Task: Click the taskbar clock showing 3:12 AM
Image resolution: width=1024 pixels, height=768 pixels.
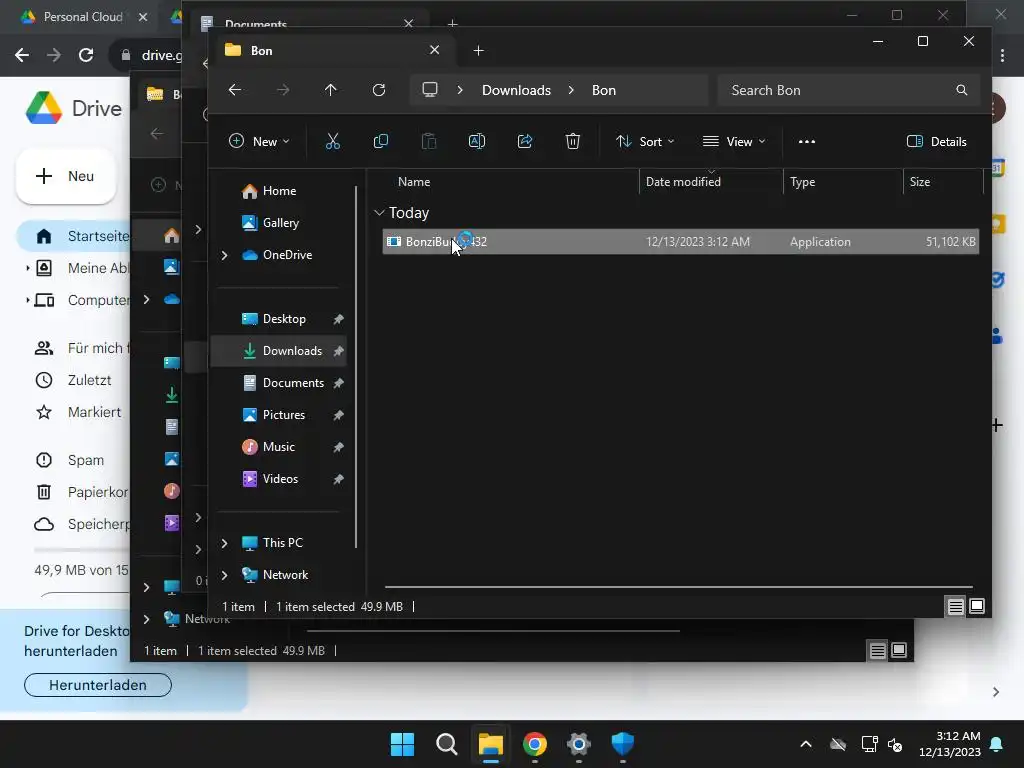Action: pyautogui.click(x=950, y=744)
